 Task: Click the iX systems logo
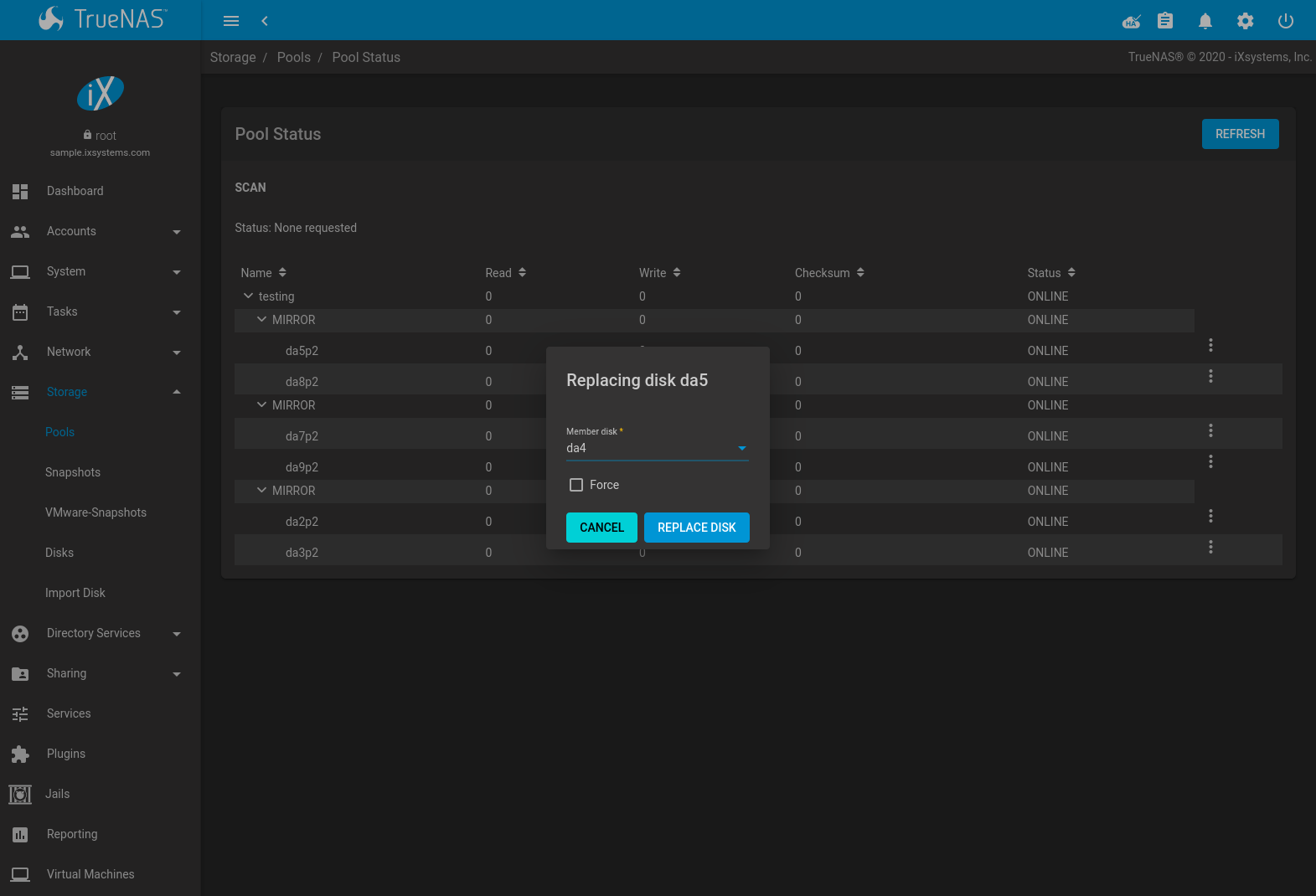click(x=101, y=93)
